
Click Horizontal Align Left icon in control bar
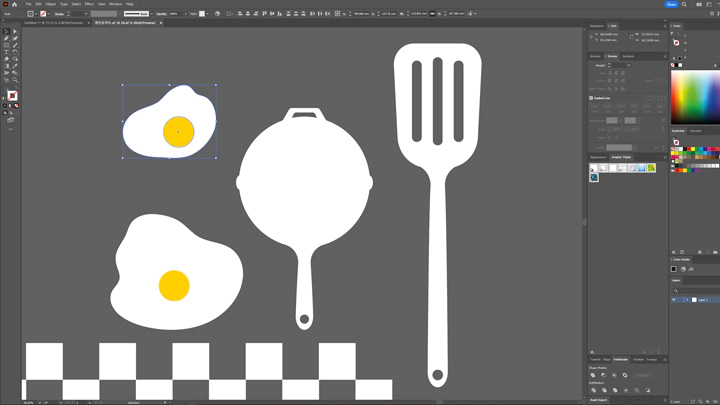(x=240, y=14)
